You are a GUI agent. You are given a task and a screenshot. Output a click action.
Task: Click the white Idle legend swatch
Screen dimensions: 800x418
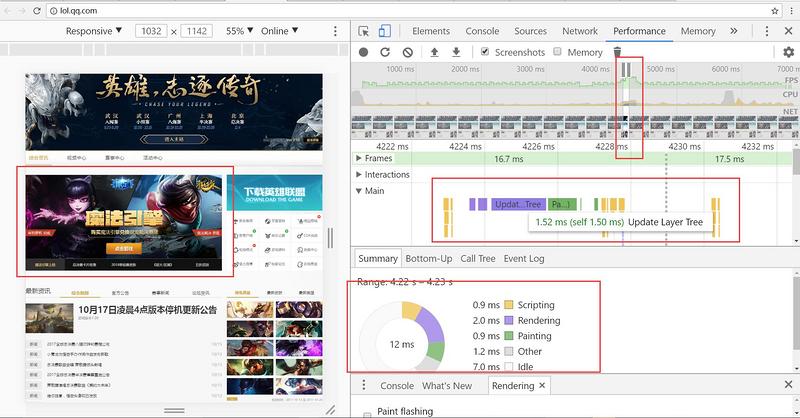point(509,366)
